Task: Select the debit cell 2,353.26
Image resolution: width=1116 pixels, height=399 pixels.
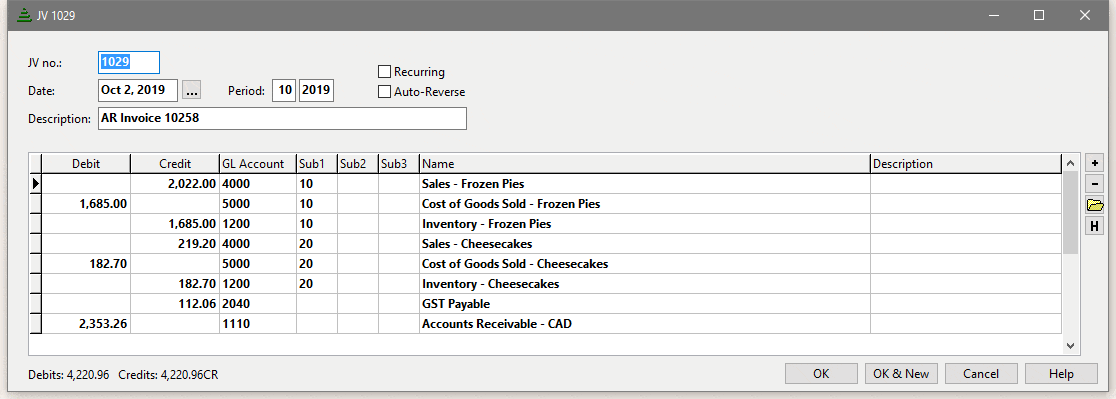Action: click(x=86, y=324)
